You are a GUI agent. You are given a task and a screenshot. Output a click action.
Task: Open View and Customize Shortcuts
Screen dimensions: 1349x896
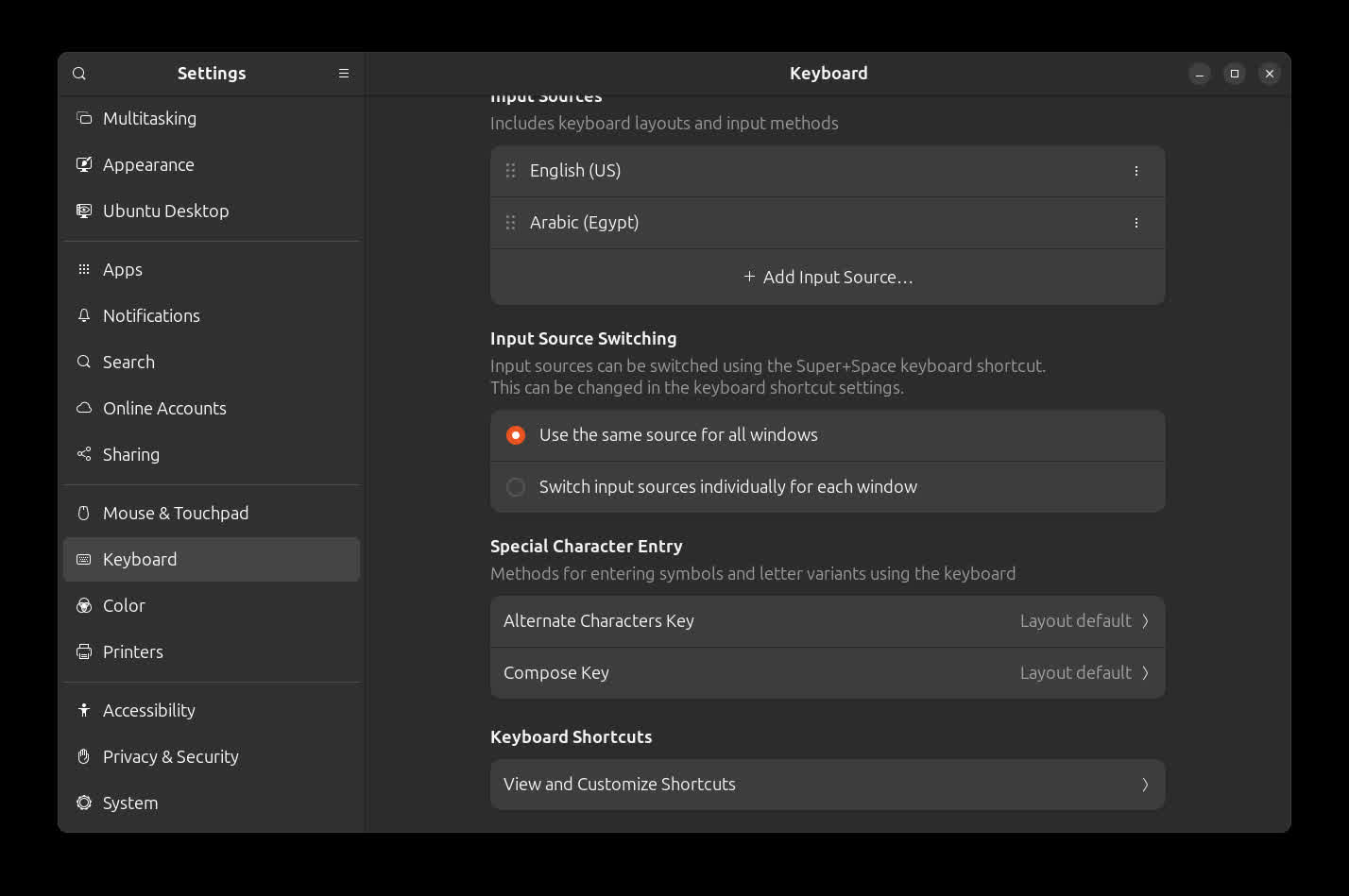(827, 785)
